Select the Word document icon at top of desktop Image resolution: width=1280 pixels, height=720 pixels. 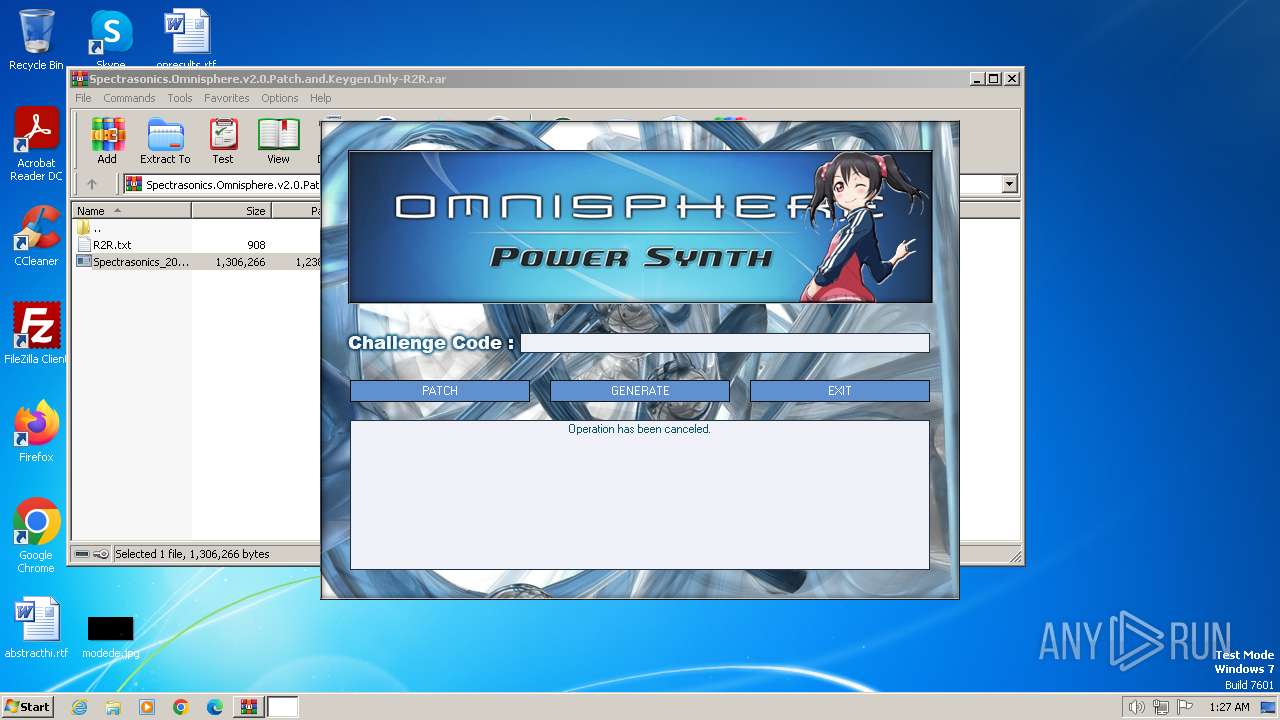coord(186,39)
